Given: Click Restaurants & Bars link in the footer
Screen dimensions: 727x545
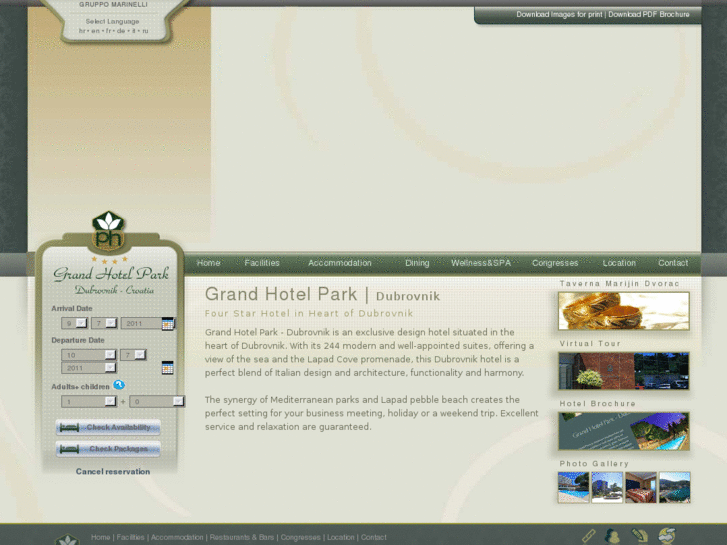Looking at the screenshot, I should pos(242,537).
